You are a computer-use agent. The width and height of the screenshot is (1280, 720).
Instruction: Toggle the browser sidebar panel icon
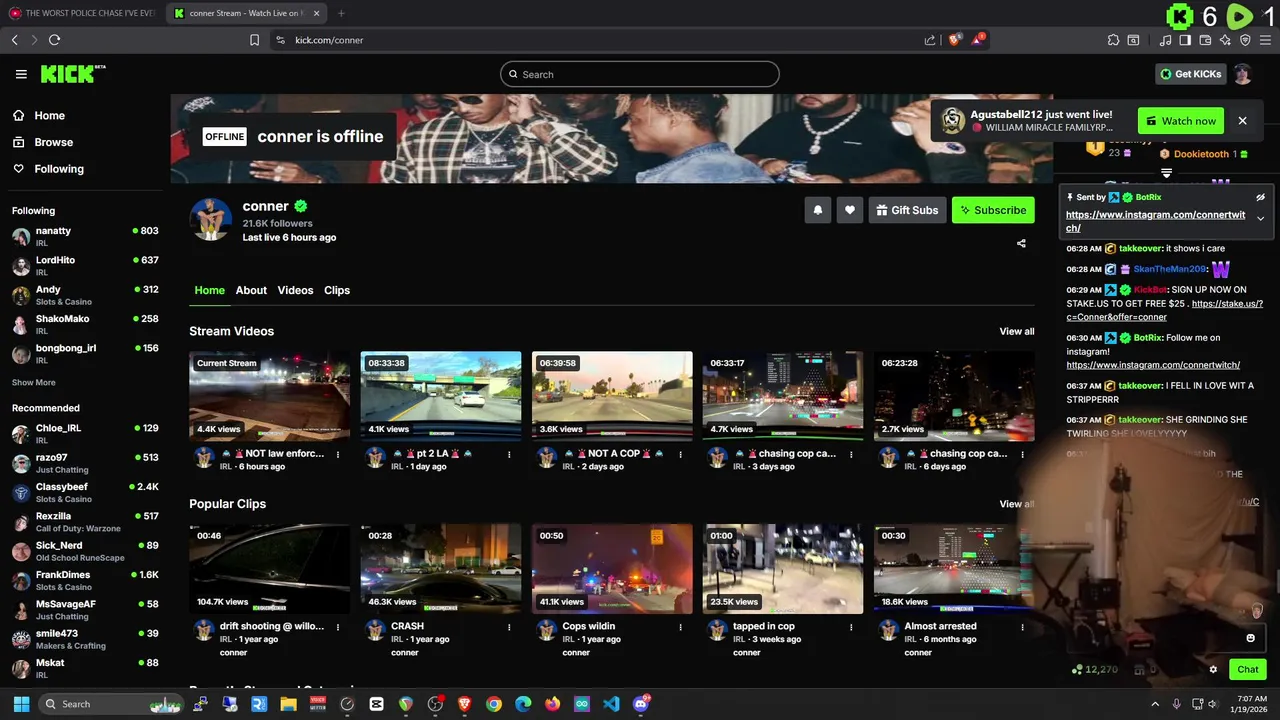pyautogui.click(x=1185, y=40)
